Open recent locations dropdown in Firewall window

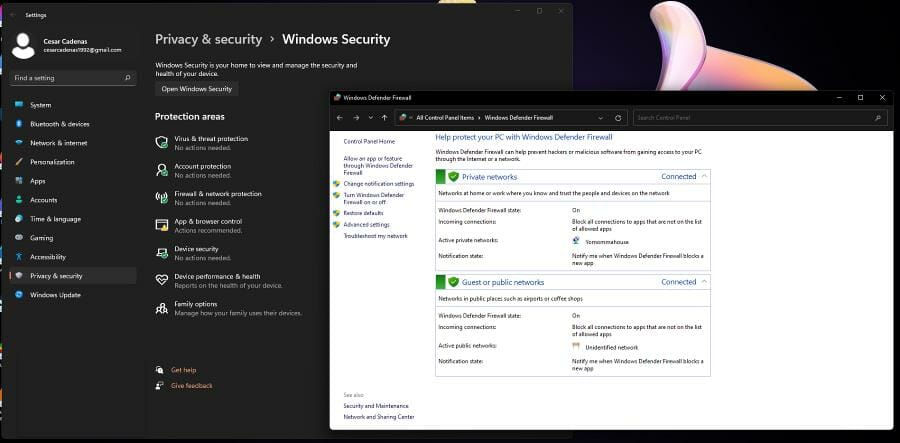[x=370, y=118]
